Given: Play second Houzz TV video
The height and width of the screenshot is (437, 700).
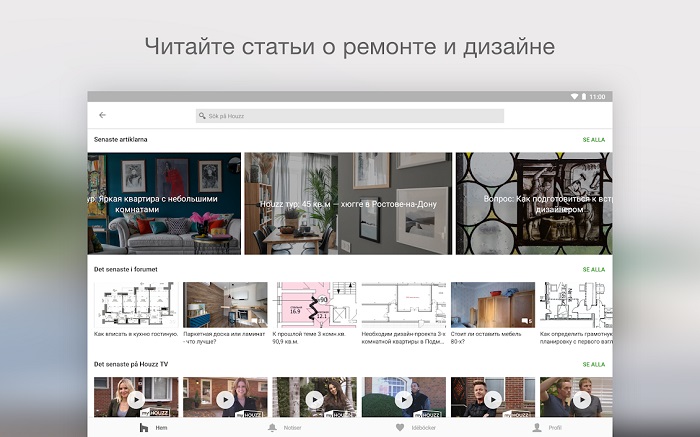Looking at the screenshot, I should pos(225,400).
